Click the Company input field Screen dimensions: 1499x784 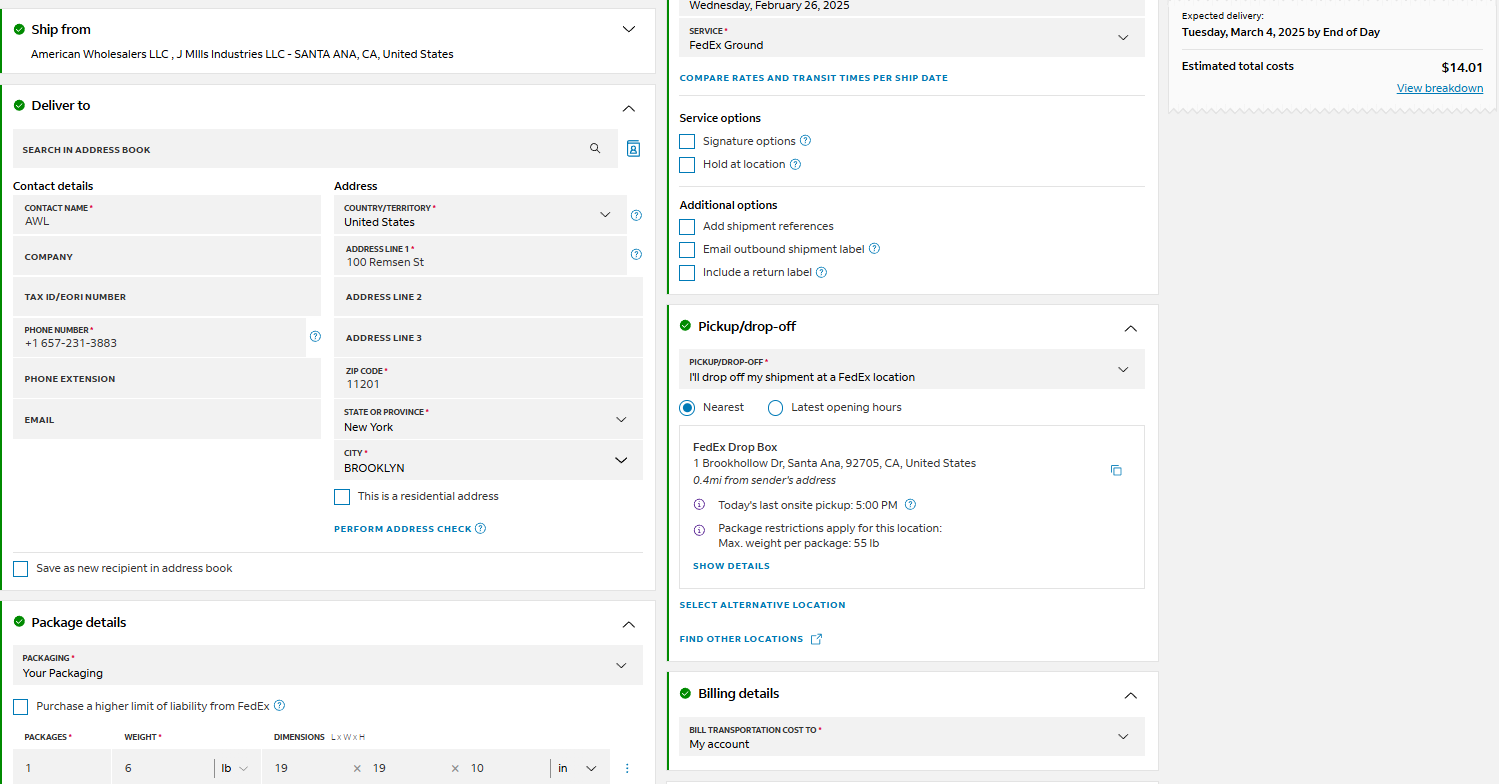167,257
